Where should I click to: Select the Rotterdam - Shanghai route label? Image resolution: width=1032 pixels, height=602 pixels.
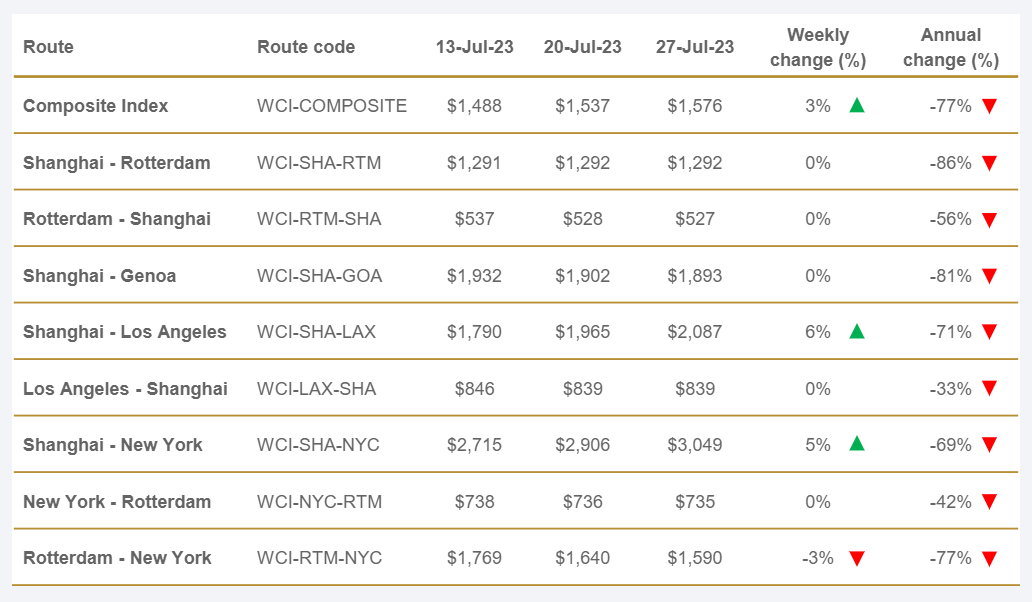tap(116, 219)
